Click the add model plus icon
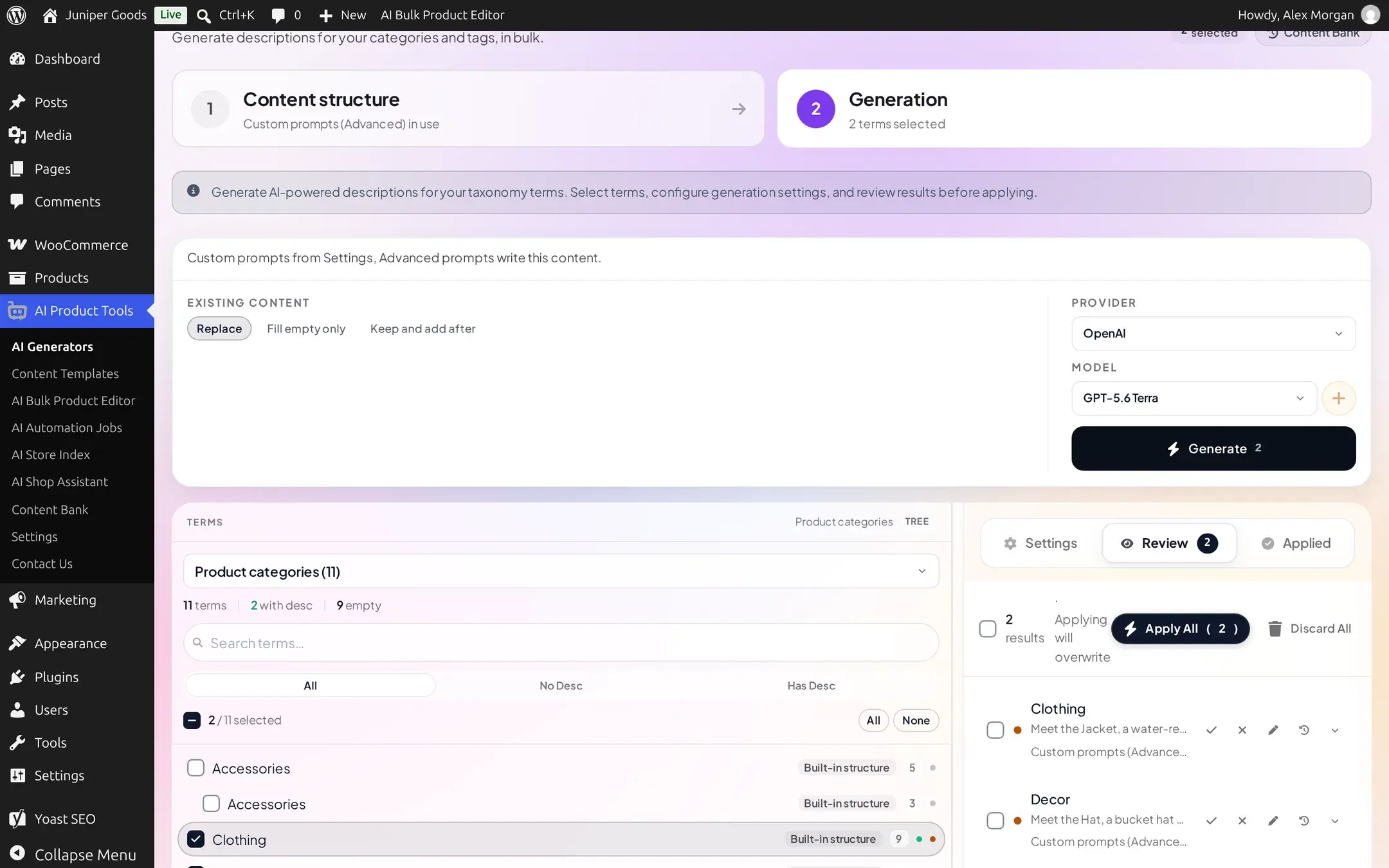 [1338, 399]
